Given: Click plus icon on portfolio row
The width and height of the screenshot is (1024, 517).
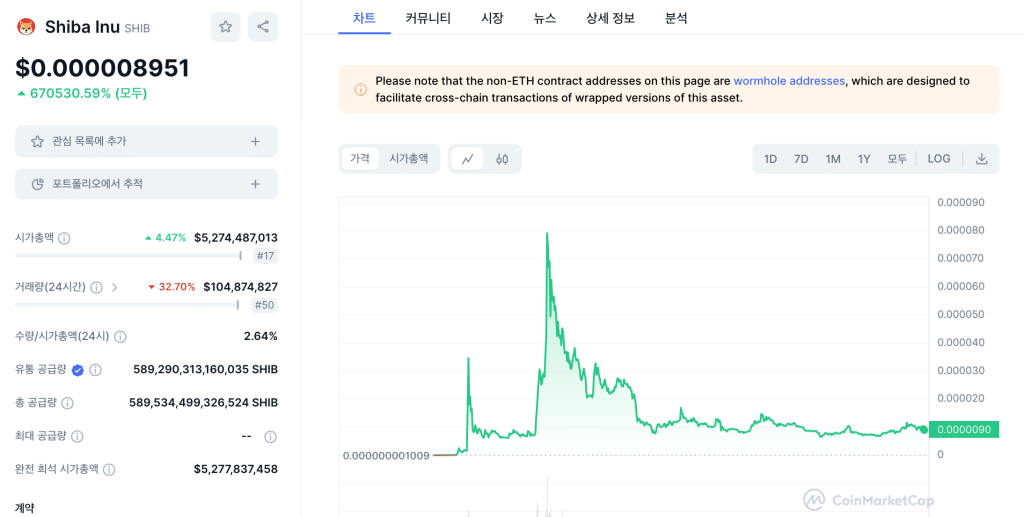Looking at the screenshot, I should pyautogui.click(x=255, y=184).
